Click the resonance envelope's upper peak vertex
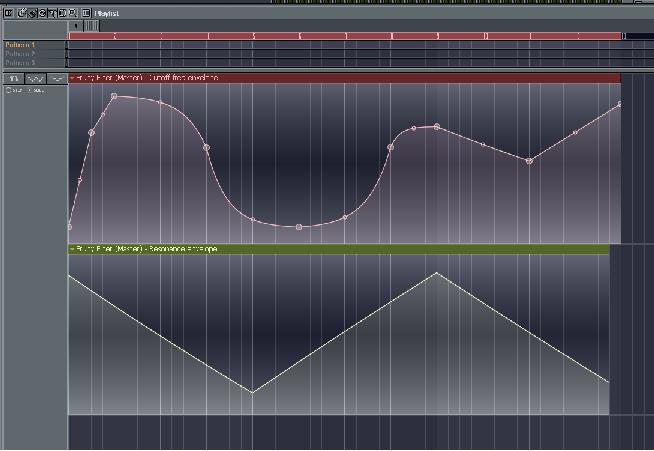 [437, 273]
